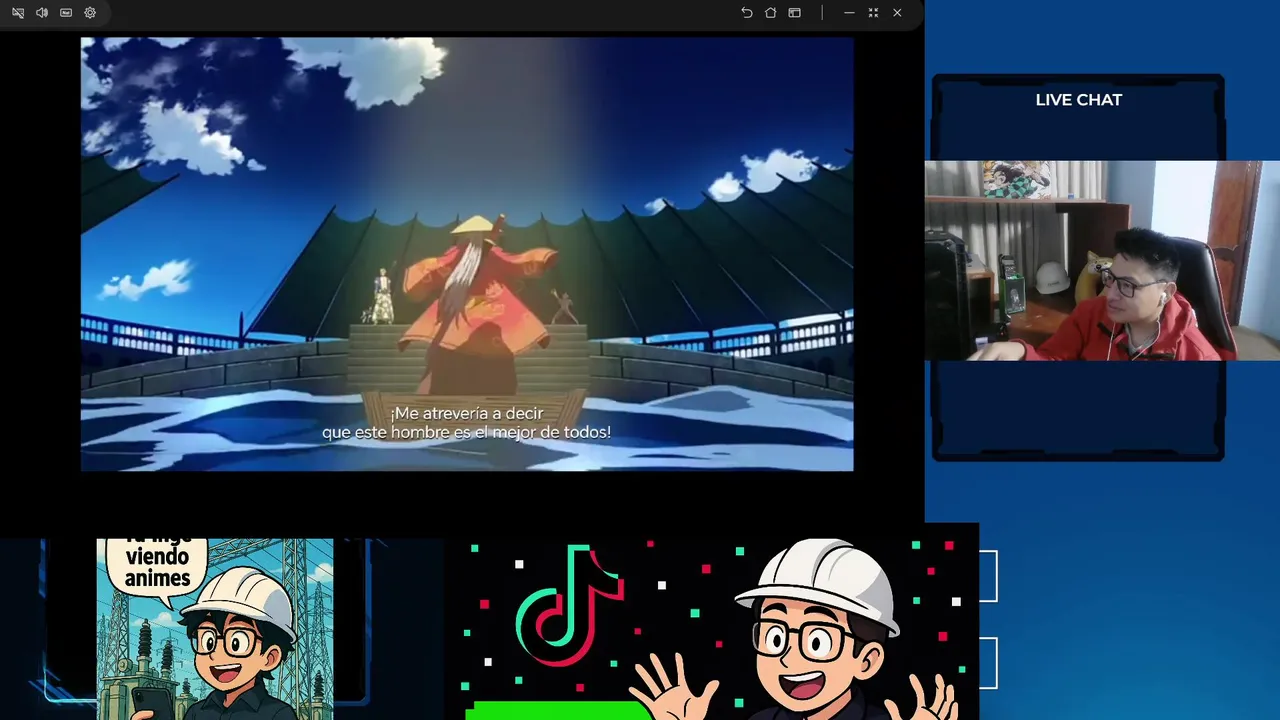Image resolution: width=1280 pixels, height=720 pixels.
Task: Click the subtitle "que este hombre es el mejor de todos!"
Action: pyautogui.click(x=466, y=433)
